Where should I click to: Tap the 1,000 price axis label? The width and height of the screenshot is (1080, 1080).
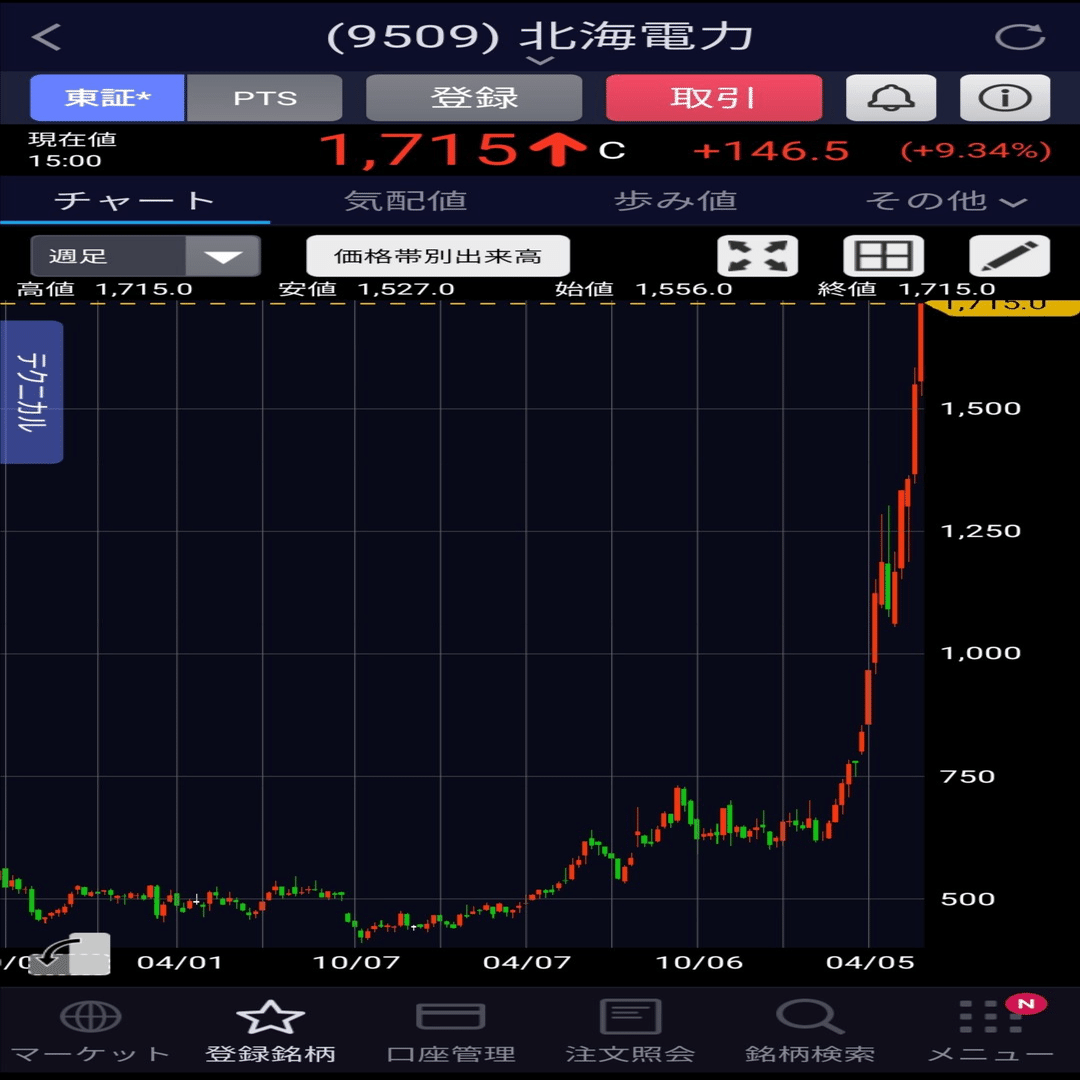pos(980,653)
